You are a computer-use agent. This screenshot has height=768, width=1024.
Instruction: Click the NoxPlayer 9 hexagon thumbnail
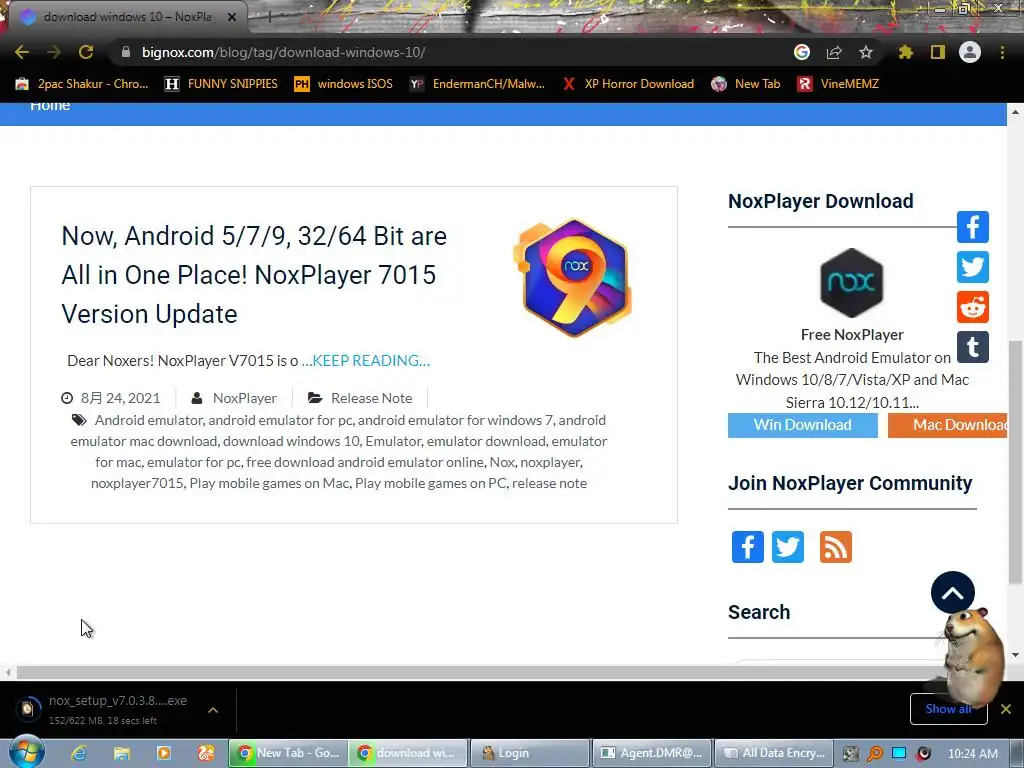pyautogui.click(x=573, y=278)
